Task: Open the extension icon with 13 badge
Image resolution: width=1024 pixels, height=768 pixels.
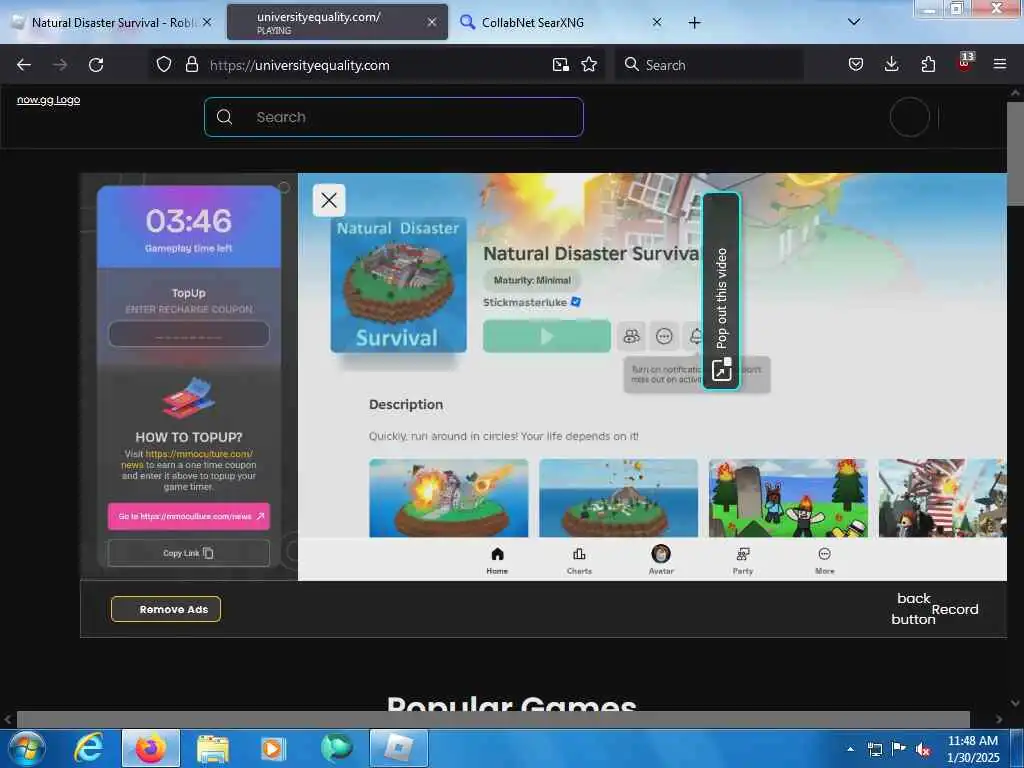Action: [x=965, y=62]
